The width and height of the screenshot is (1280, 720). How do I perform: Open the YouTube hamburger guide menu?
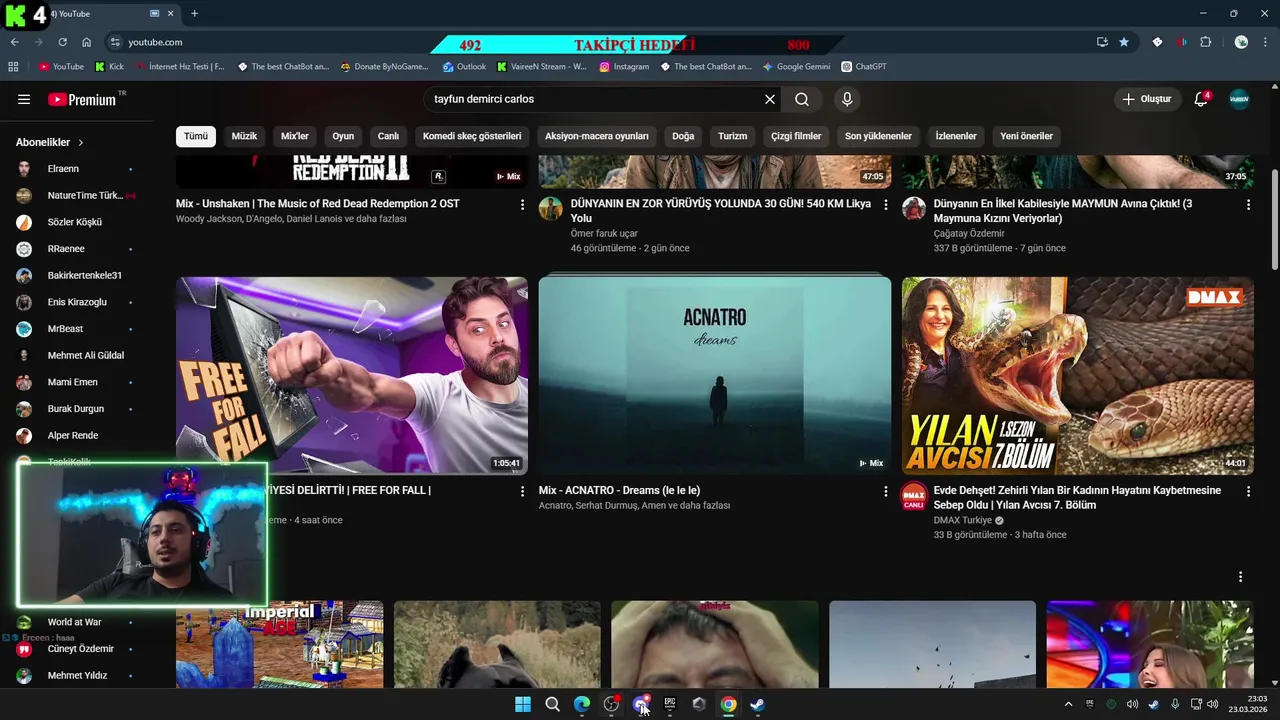tap(24, 99)
